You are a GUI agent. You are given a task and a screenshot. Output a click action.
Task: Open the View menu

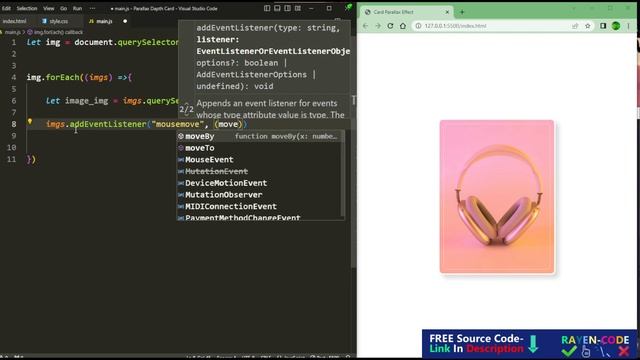(49, 8)
